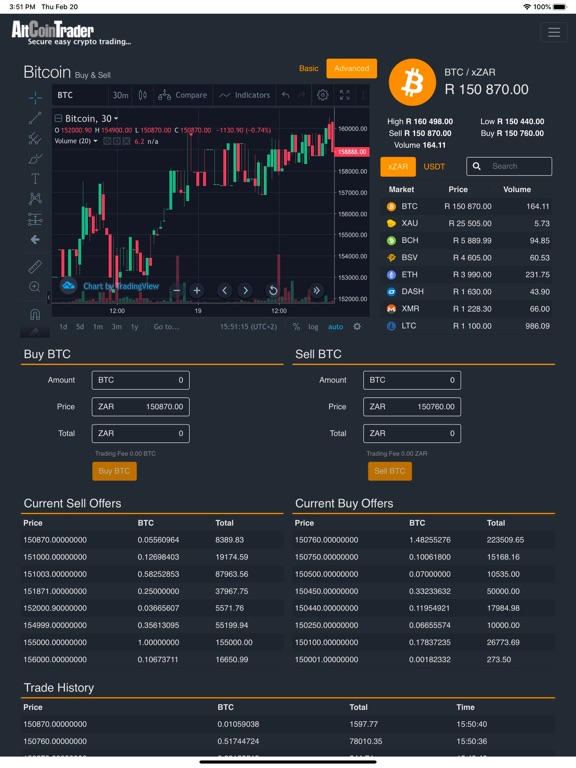
Task: Click the back arrow in chart sidebar
Action: (35, 240)
